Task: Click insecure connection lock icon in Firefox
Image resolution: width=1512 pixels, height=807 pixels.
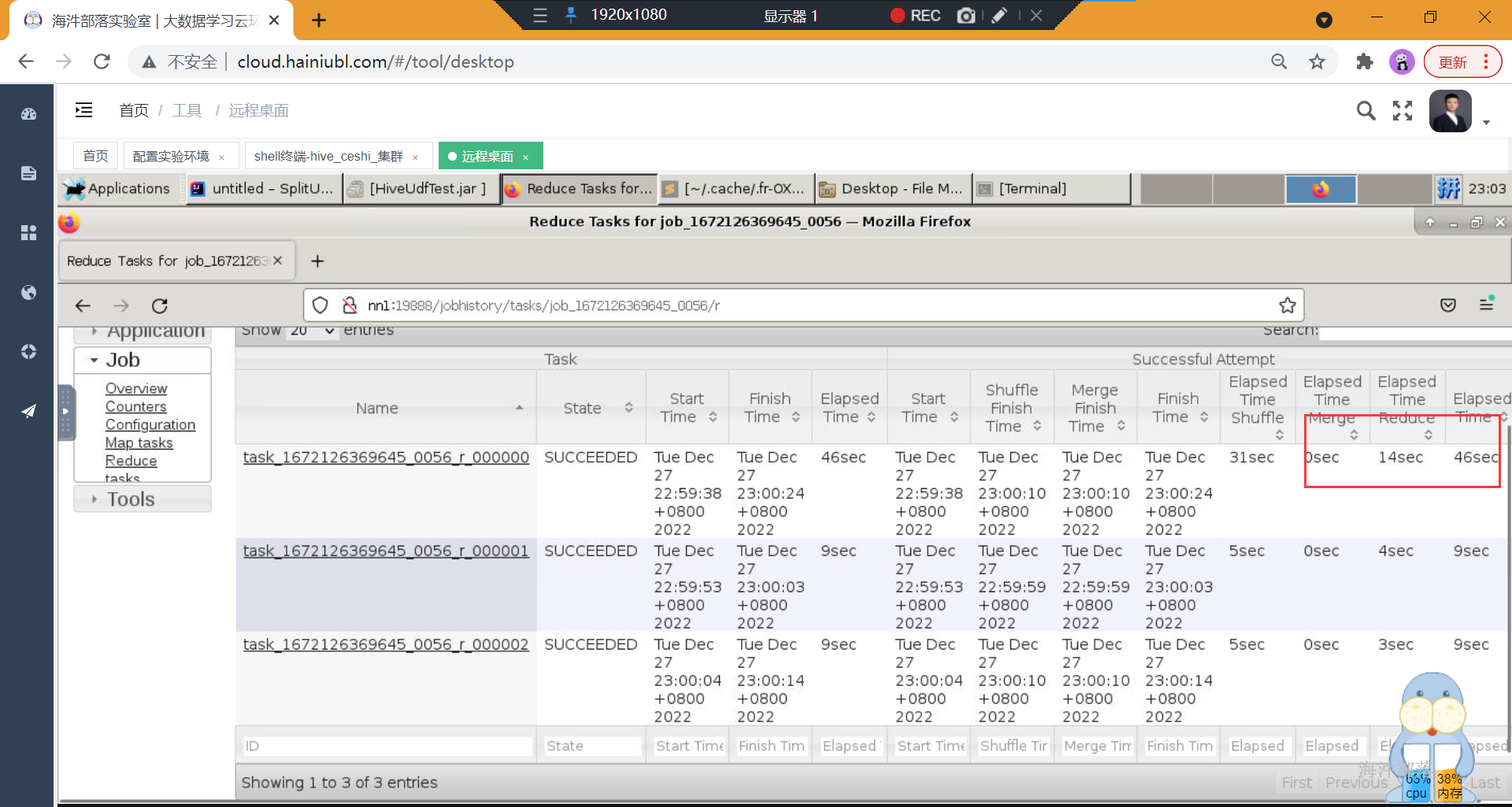Action: click(350, 305)
